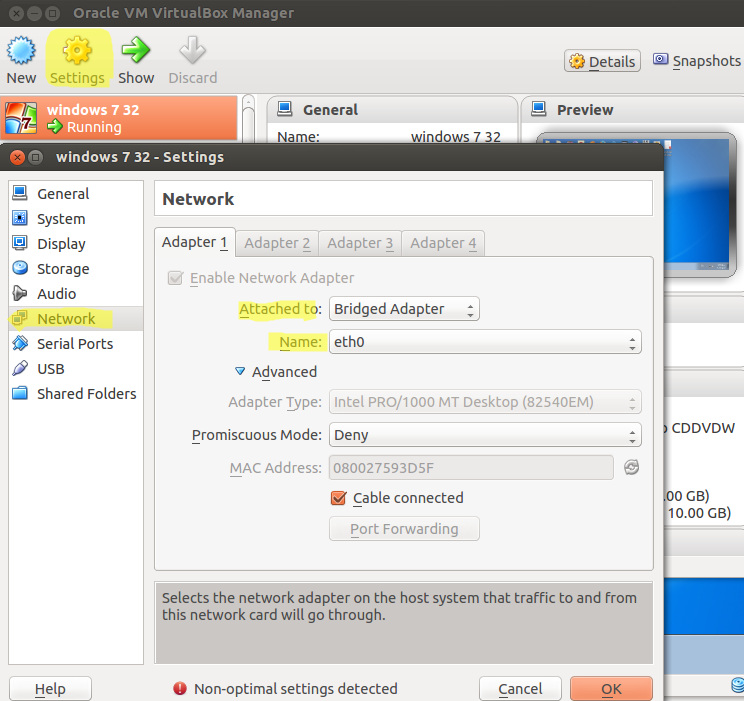Click the New VM toolbar icon
Viewport: 744px width, 701px height.
click(21, 51)
